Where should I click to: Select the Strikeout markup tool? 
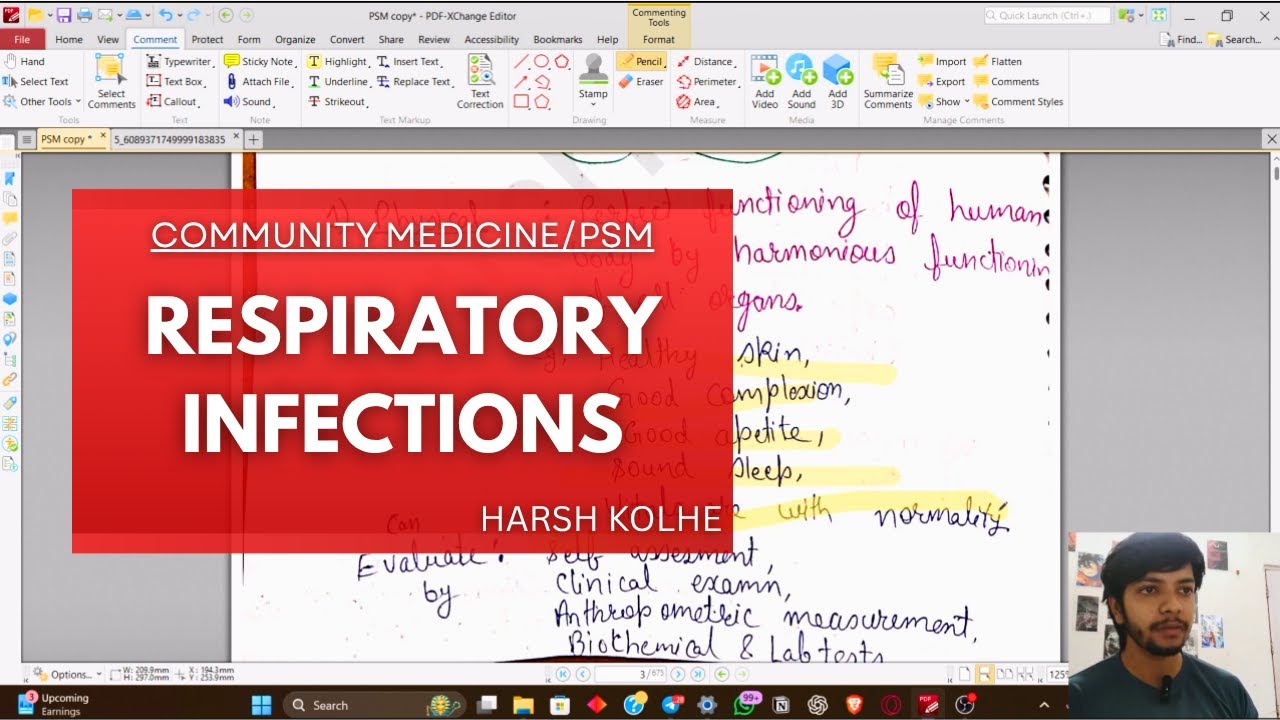point(338,101)
